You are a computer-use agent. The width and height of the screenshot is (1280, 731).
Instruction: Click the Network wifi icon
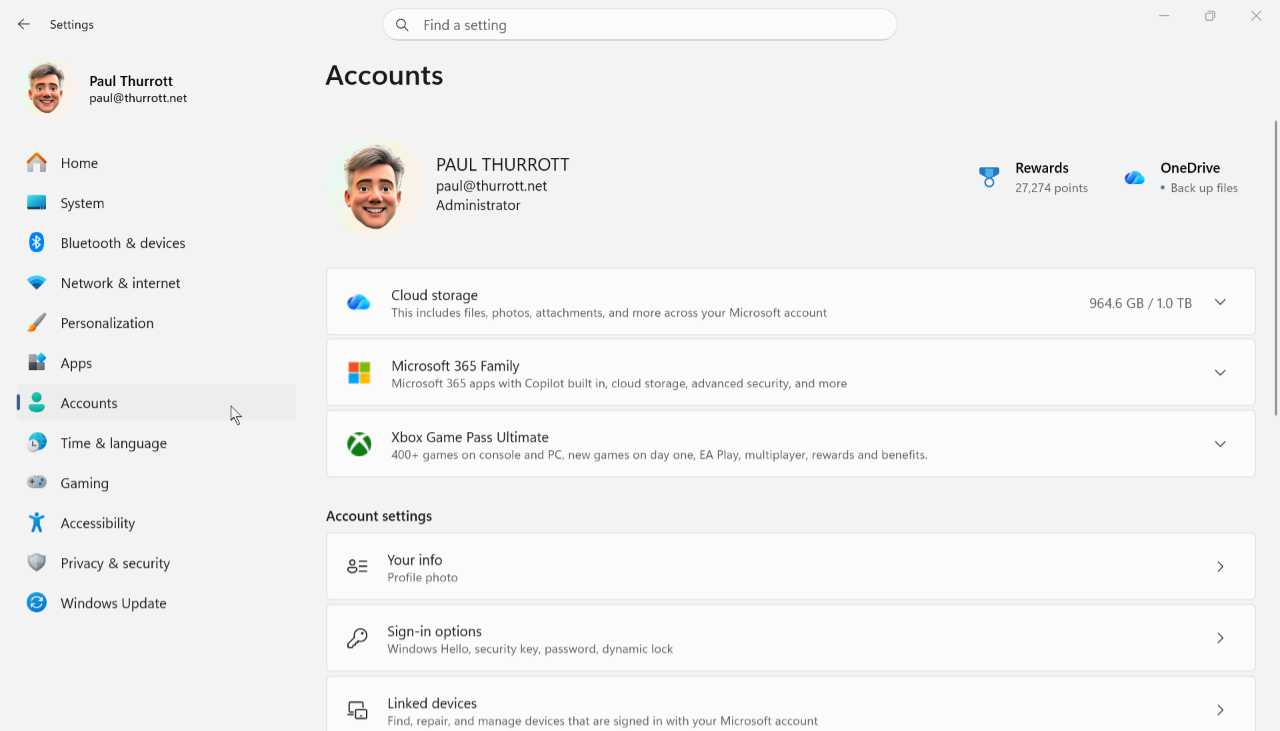tap(37, 283)
